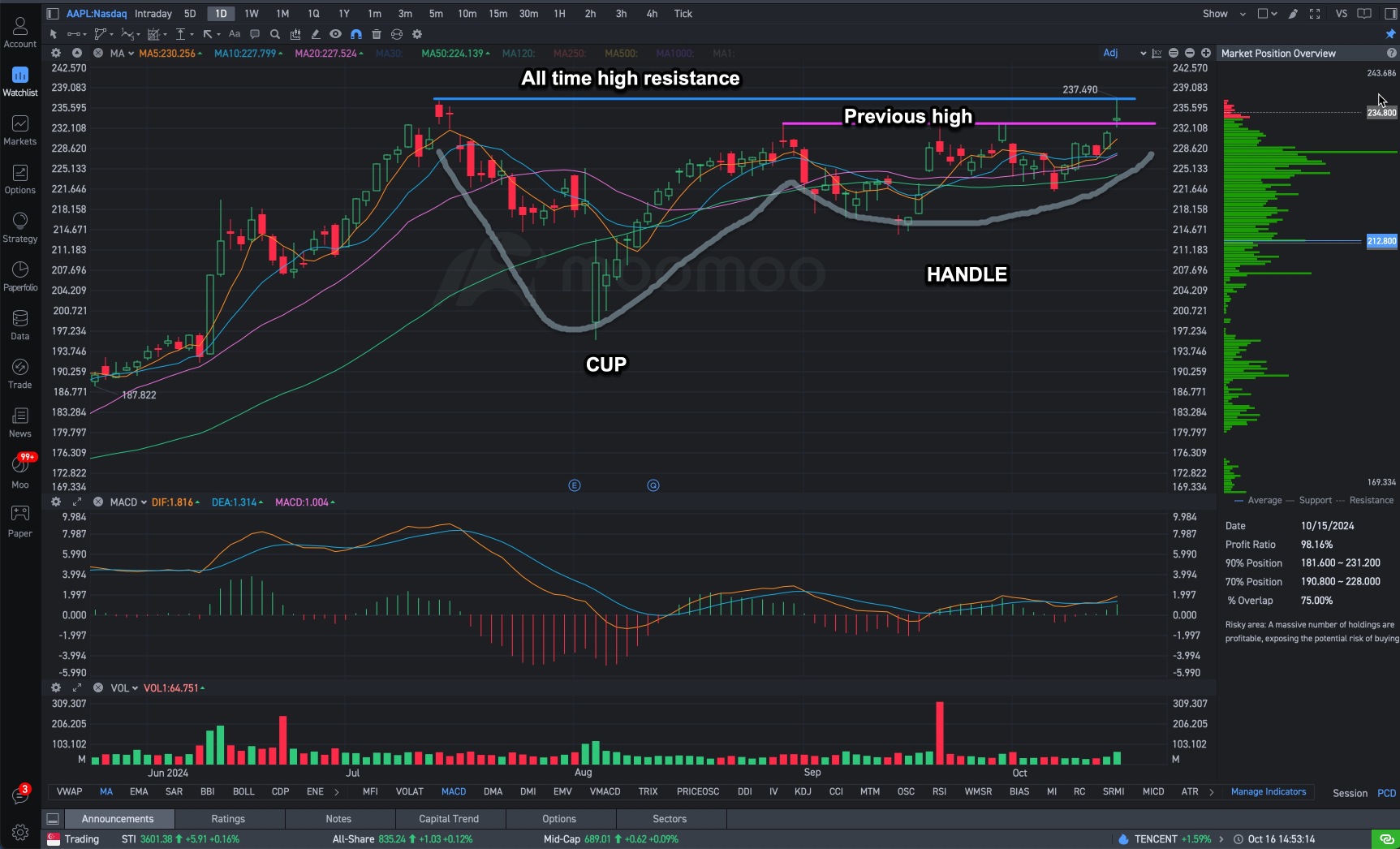The width and height of the screenshot is (1400, 849).
Task: Enter full-screen chart mode
Action: (1315, 14)
